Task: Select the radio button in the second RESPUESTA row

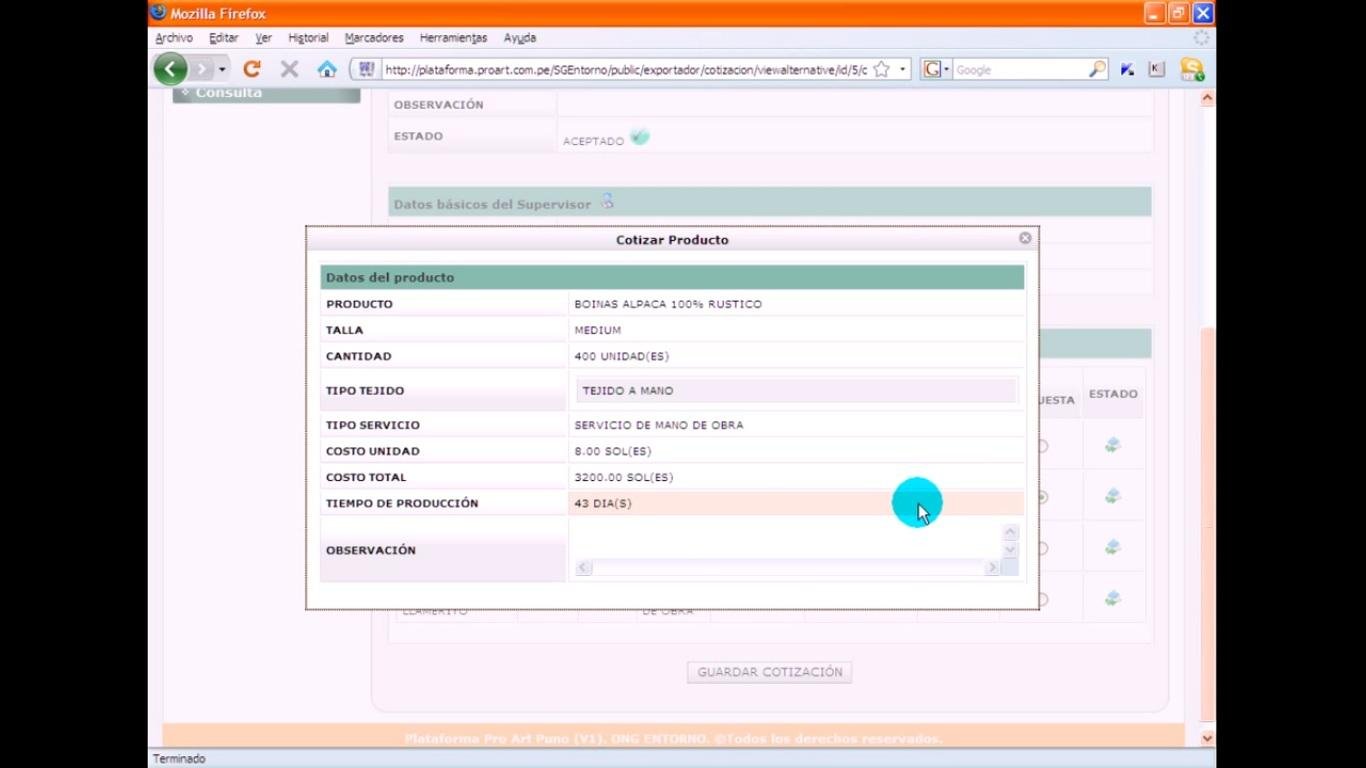Action: pyautogui.click(x=1043, y=497)
